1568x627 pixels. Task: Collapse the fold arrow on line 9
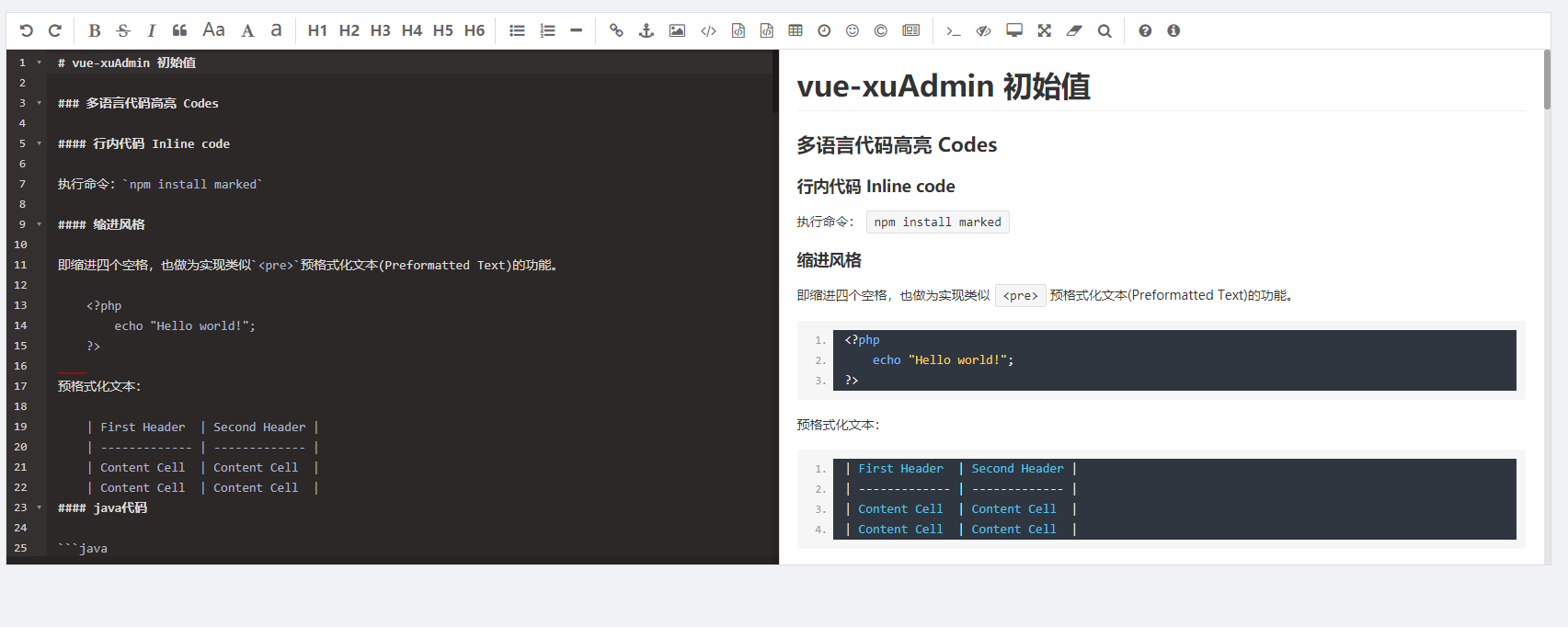[39, 224]
